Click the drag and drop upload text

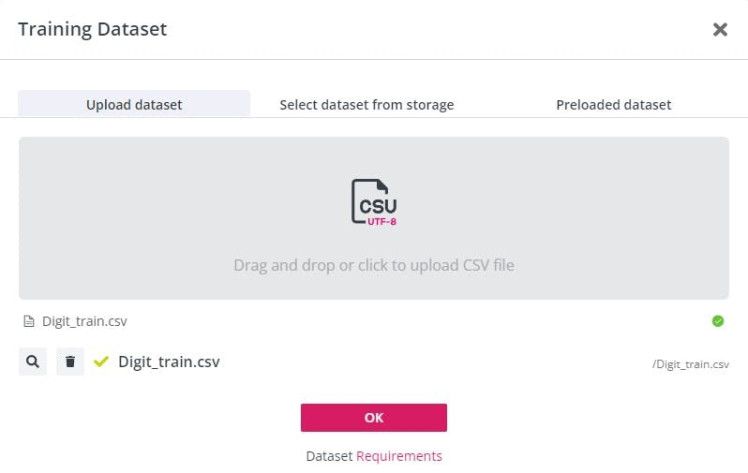[x=374, y=265]
